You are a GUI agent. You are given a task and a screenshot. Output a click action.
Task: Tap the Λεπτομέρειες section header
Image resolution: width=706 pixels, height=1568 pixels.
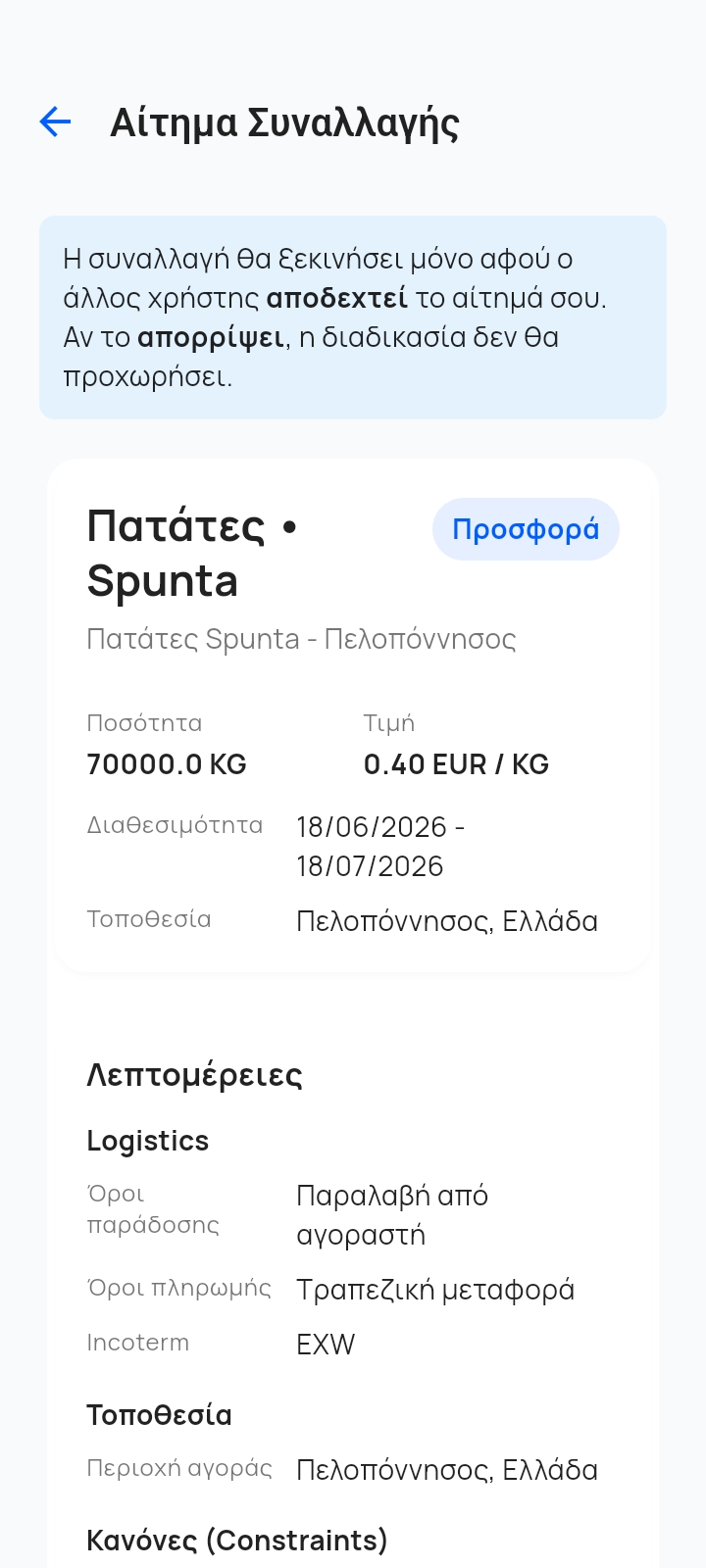tap(194, 1075)
